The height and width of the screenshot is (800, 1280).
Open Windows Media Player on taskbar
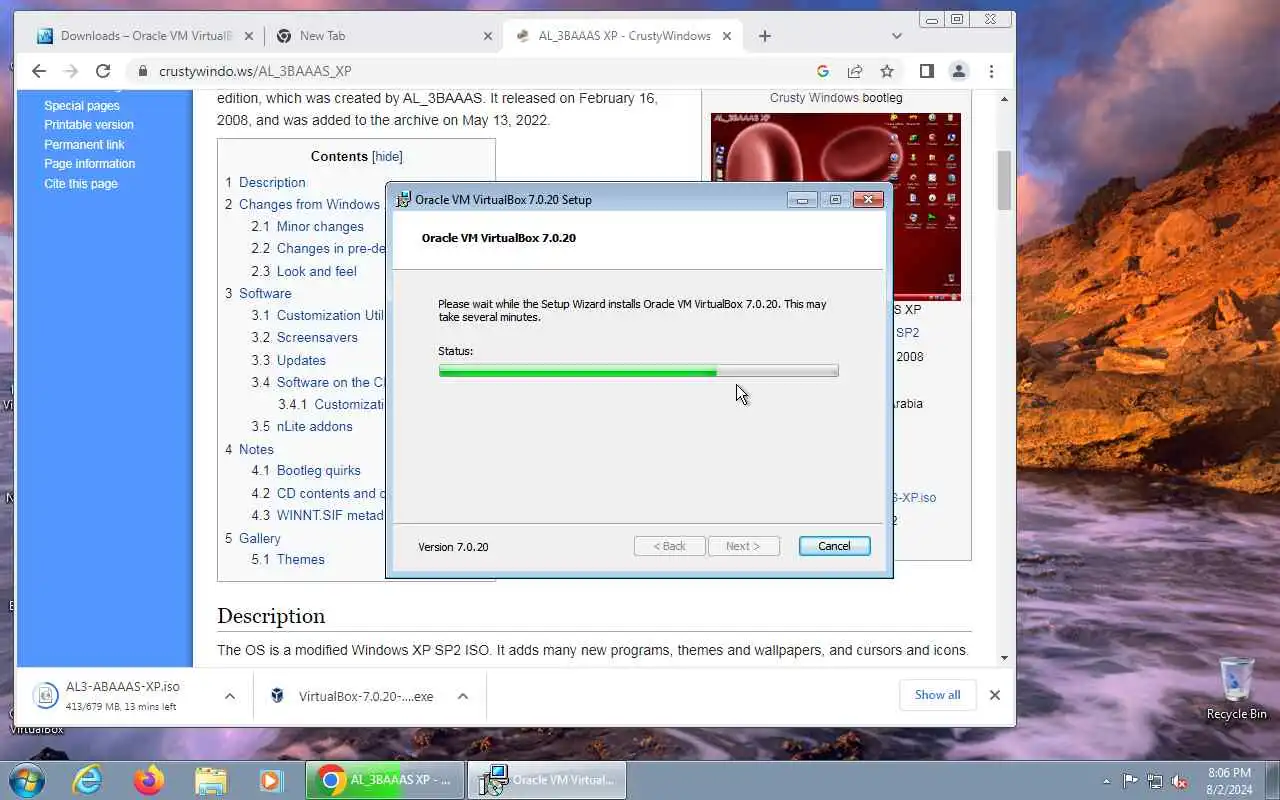point(271,780)
